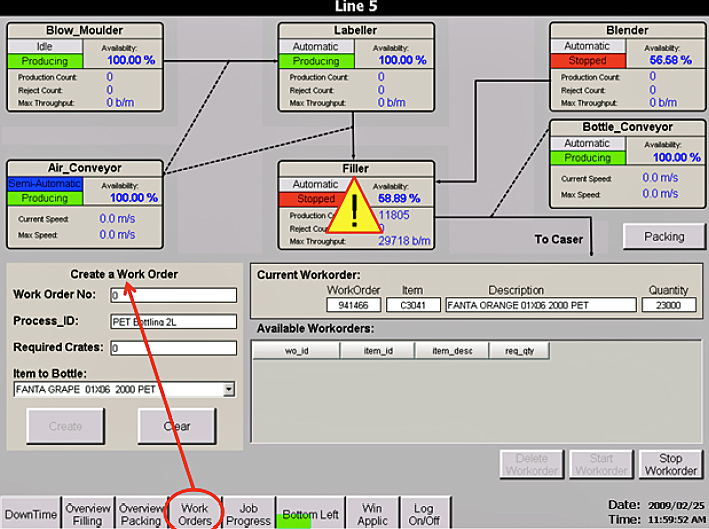Click Blender red Stopped status indicator
709x529 pixels.
[x=587, y=60]
